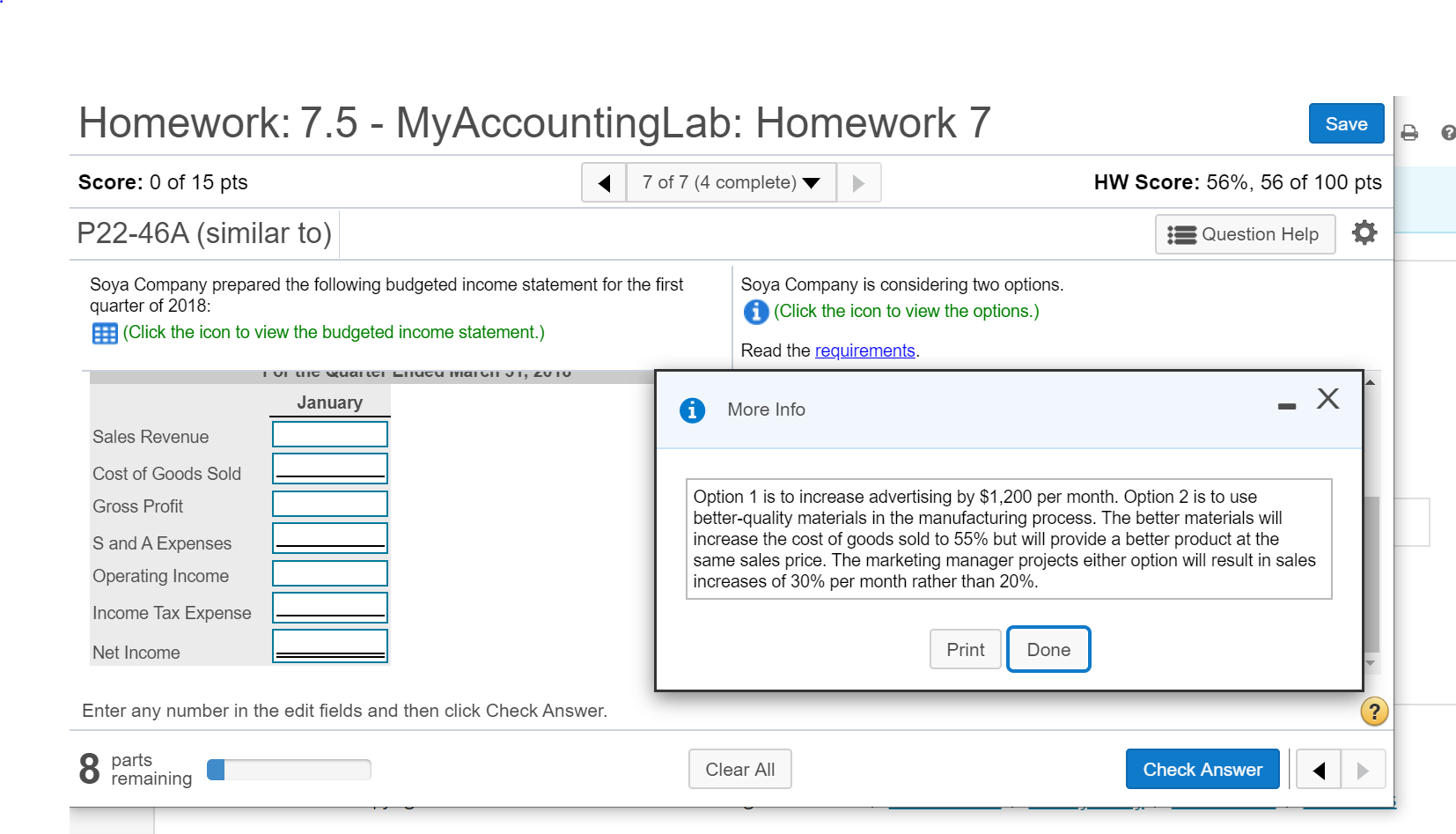This screenshot has height=834, width=1456.
Task: Open the settings gear menu
Action: tap(1364, 232)
